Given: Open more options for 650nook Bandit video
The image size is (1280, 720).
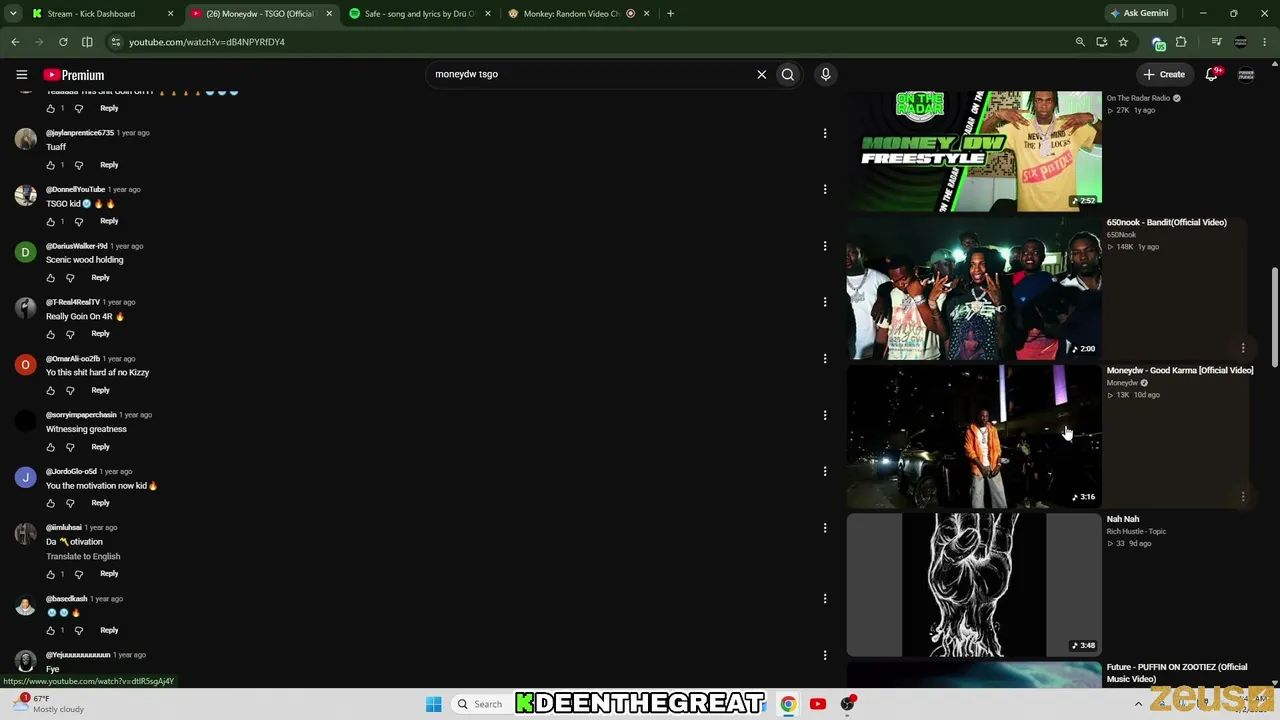Looking at the screenshot, I should [x=1243, y=348].
